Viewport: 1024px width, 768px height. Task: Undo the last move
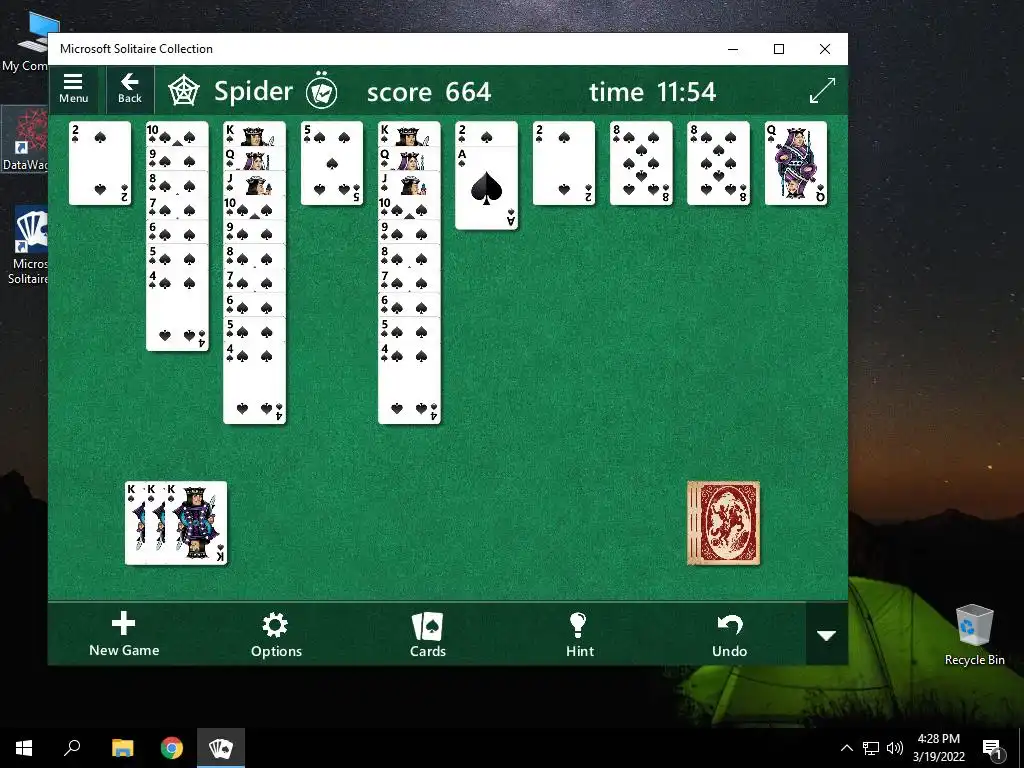pyautogui.click(x=729, y=633)
